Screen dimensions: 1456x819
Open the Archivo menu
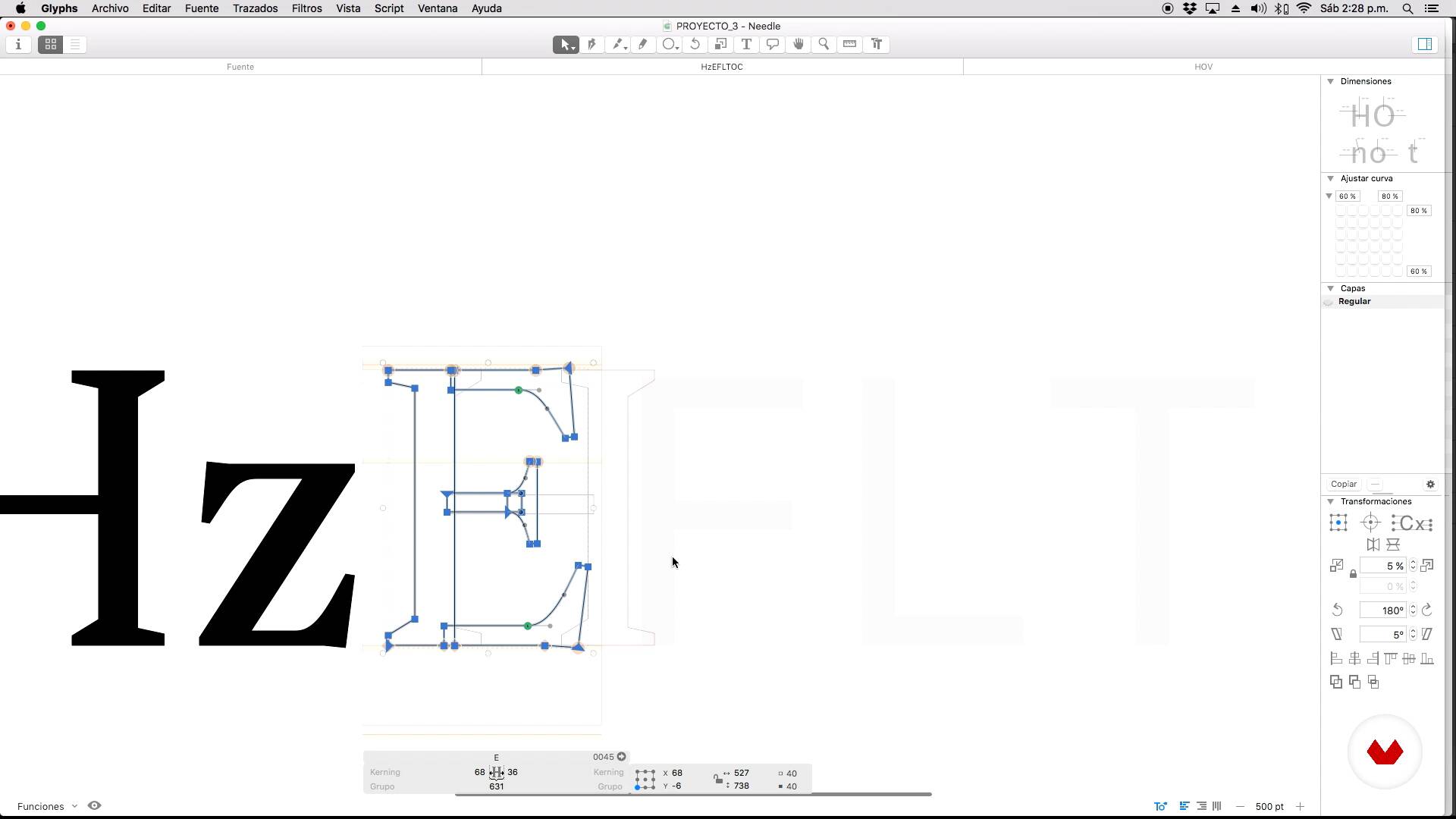[x=110, y=8]
